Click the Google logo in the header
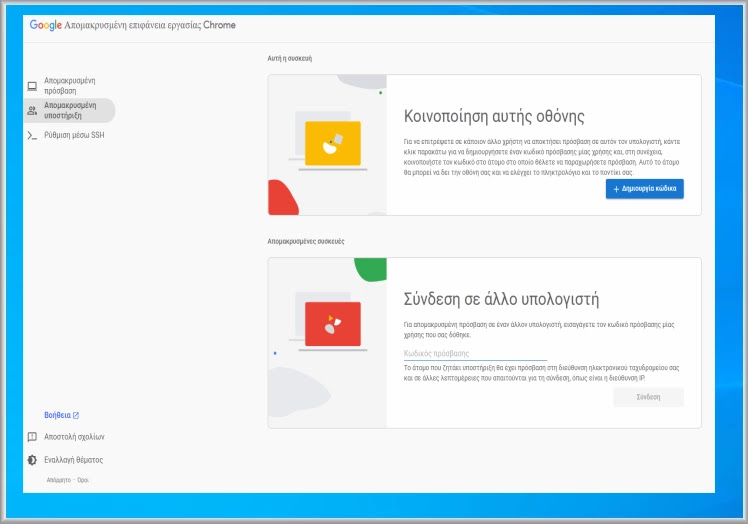The width and height of the screenshot is (748, 524). coord(46,25)
